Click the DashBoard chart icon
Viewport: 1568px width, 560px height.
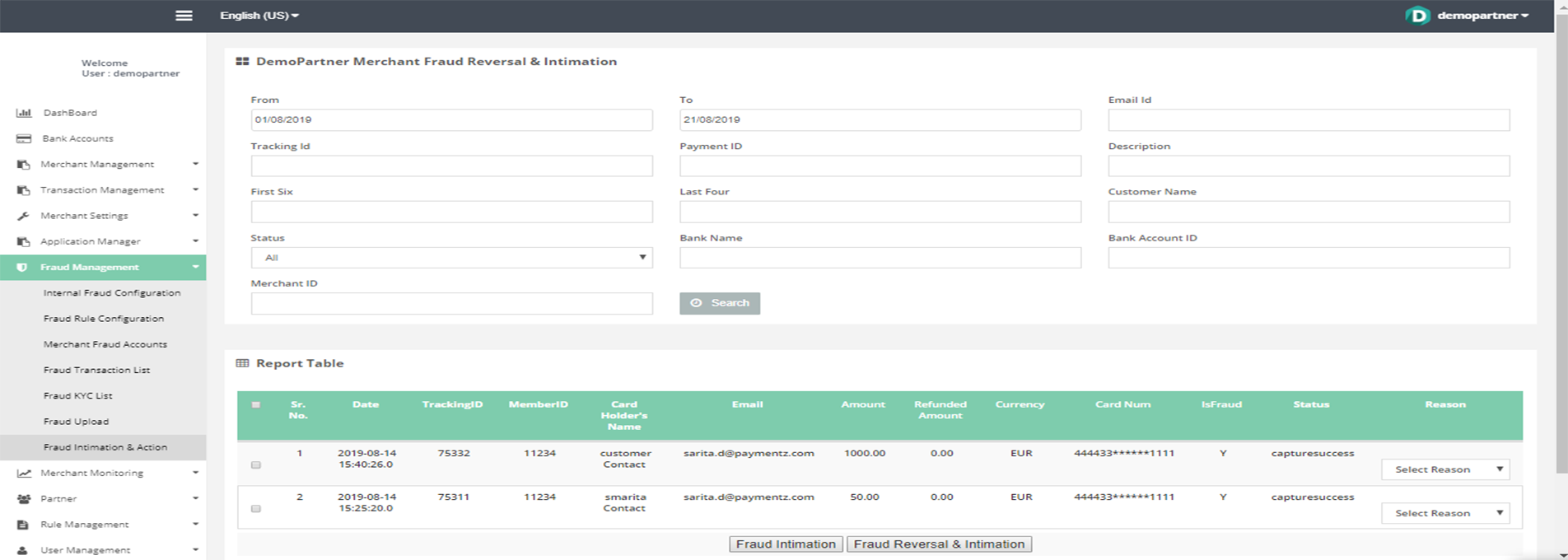(x=24, y=113)
